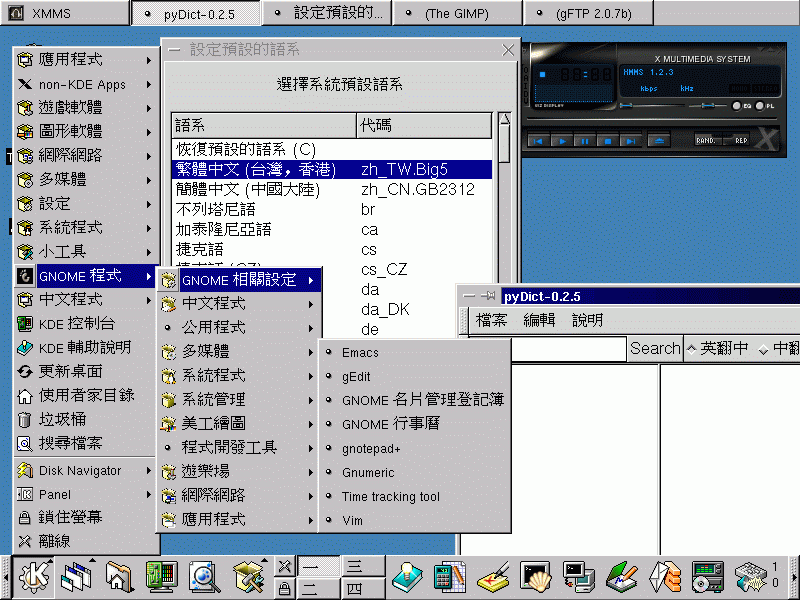Click XMMS stop button
The height and width of the screenshot is (600, 800).
click(x=608, y=141)
